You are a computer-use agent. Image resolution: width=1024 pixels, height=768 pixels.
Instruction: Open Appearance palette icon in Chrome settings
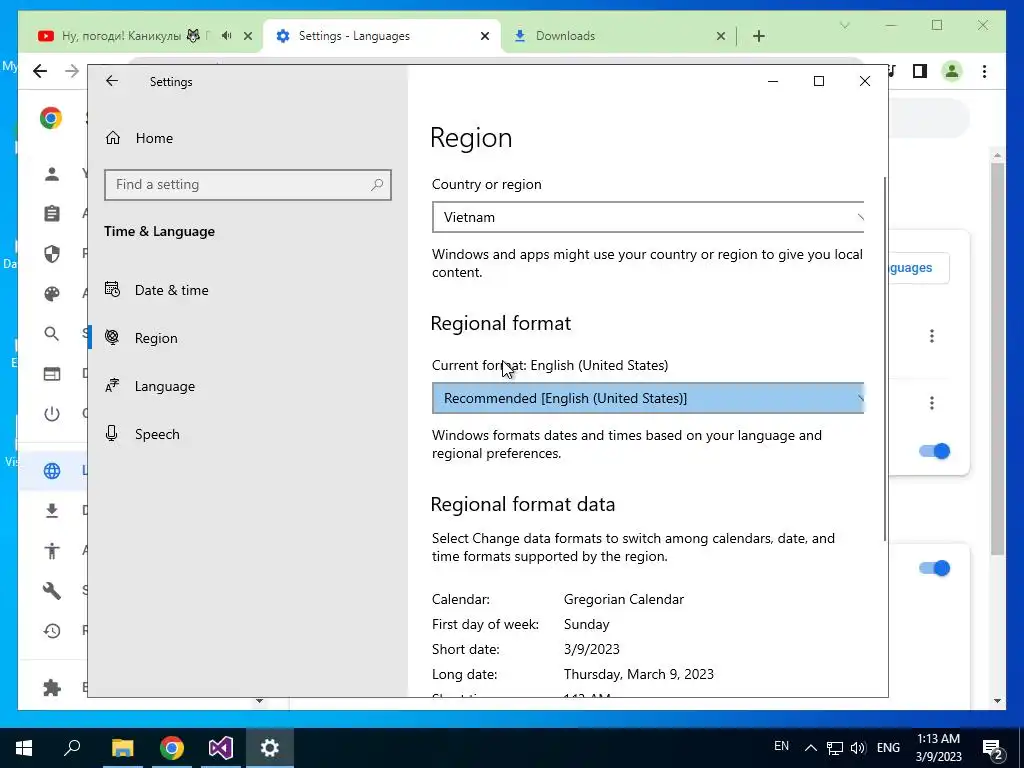click(52, 294)
